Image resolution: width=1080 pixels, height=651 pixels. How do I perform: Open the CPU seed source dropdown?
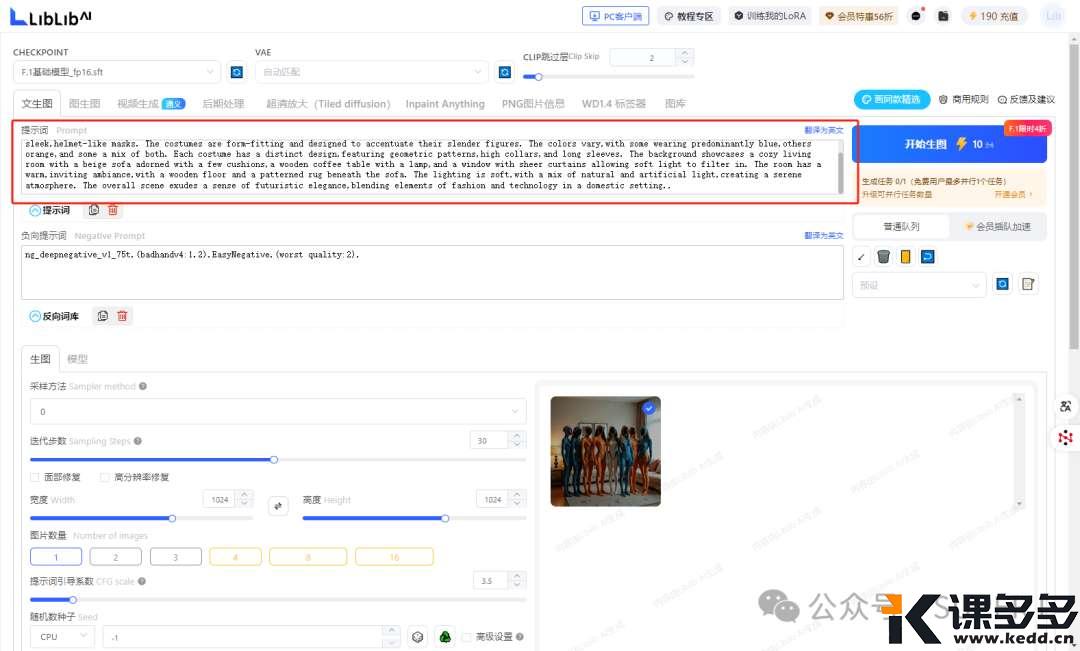click(62, 636)
